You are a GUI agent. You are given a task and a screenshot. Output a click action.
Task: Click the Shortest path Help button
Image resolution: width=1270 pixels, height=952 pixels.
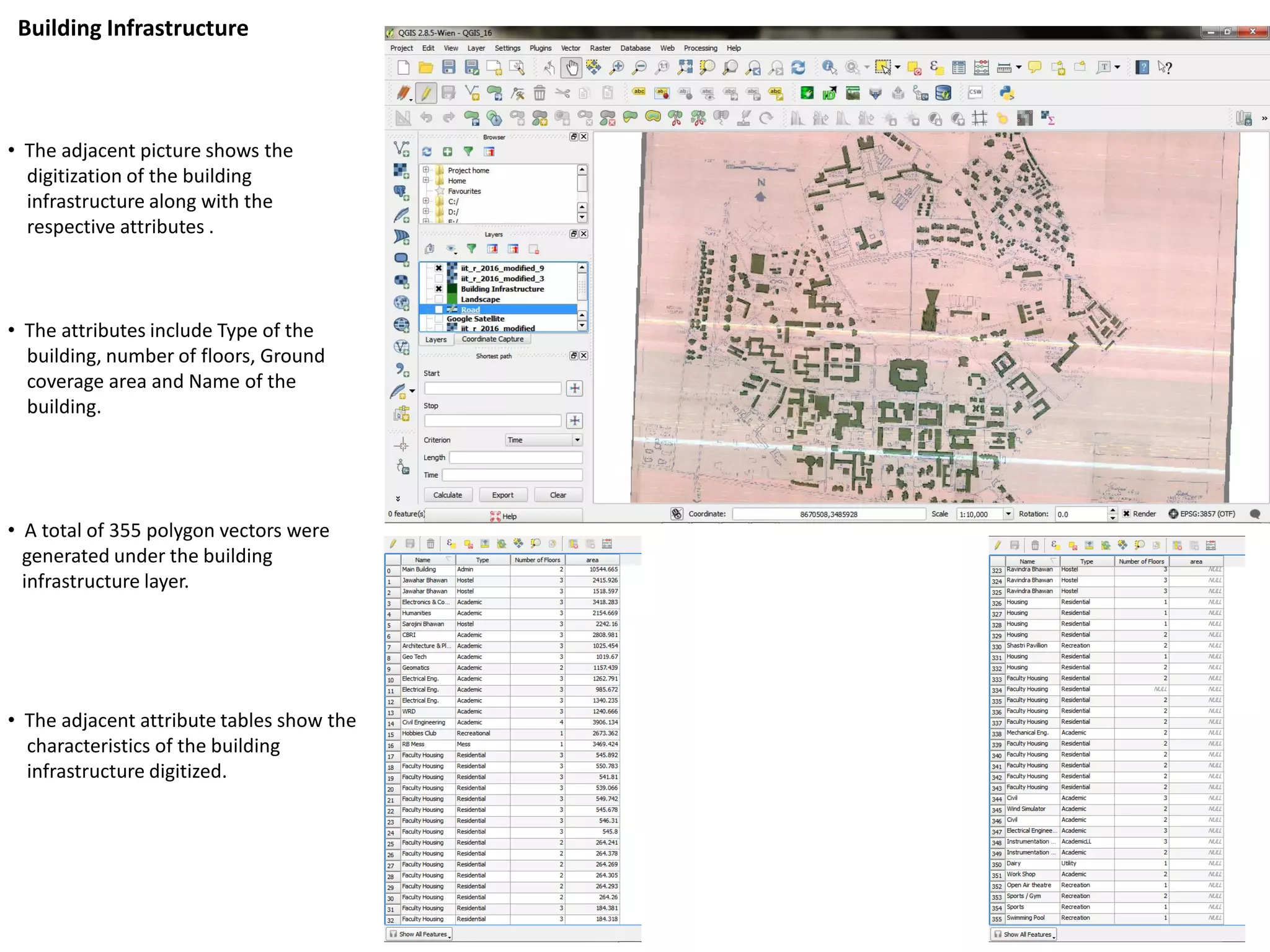(503, 516)
